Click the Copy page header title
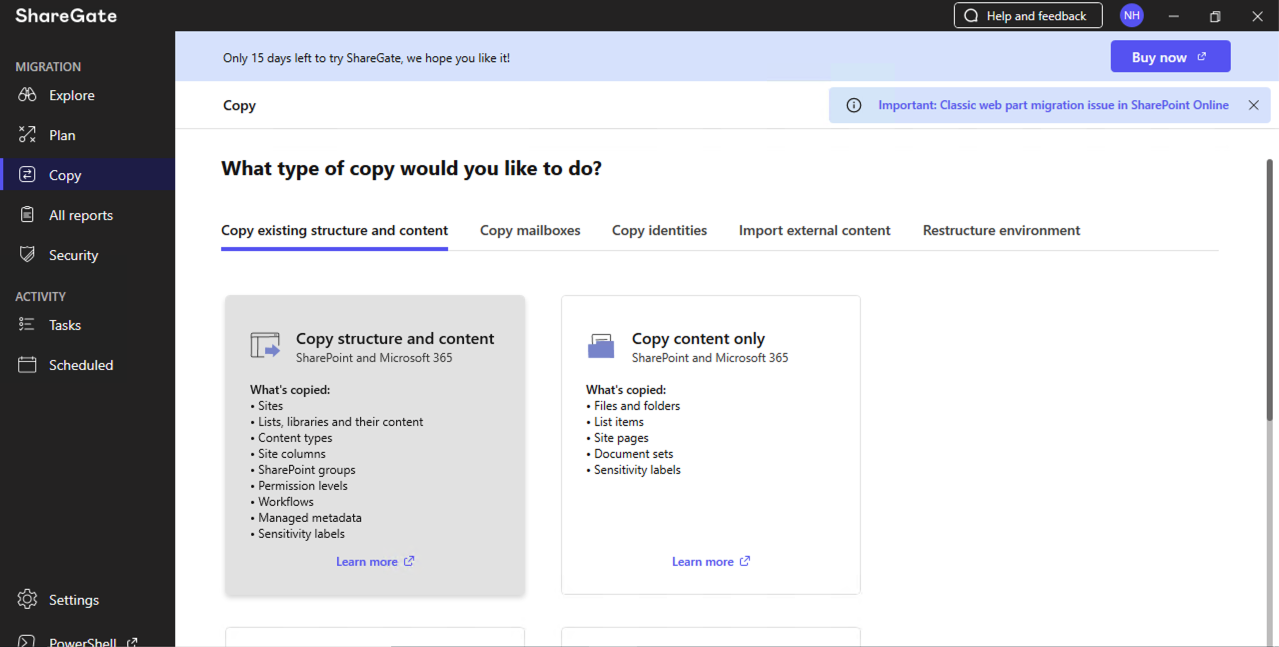 pyautogui.click(x=239, y=105)
